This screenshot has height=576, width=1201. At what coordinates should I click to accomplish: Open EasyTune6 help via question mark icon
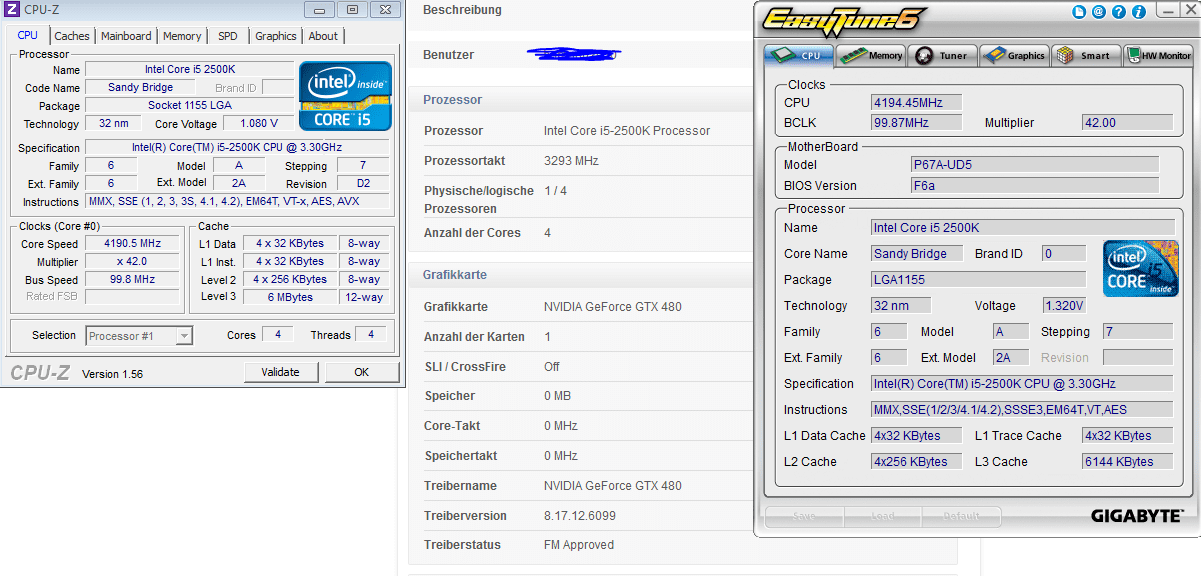pos(1119,12)
